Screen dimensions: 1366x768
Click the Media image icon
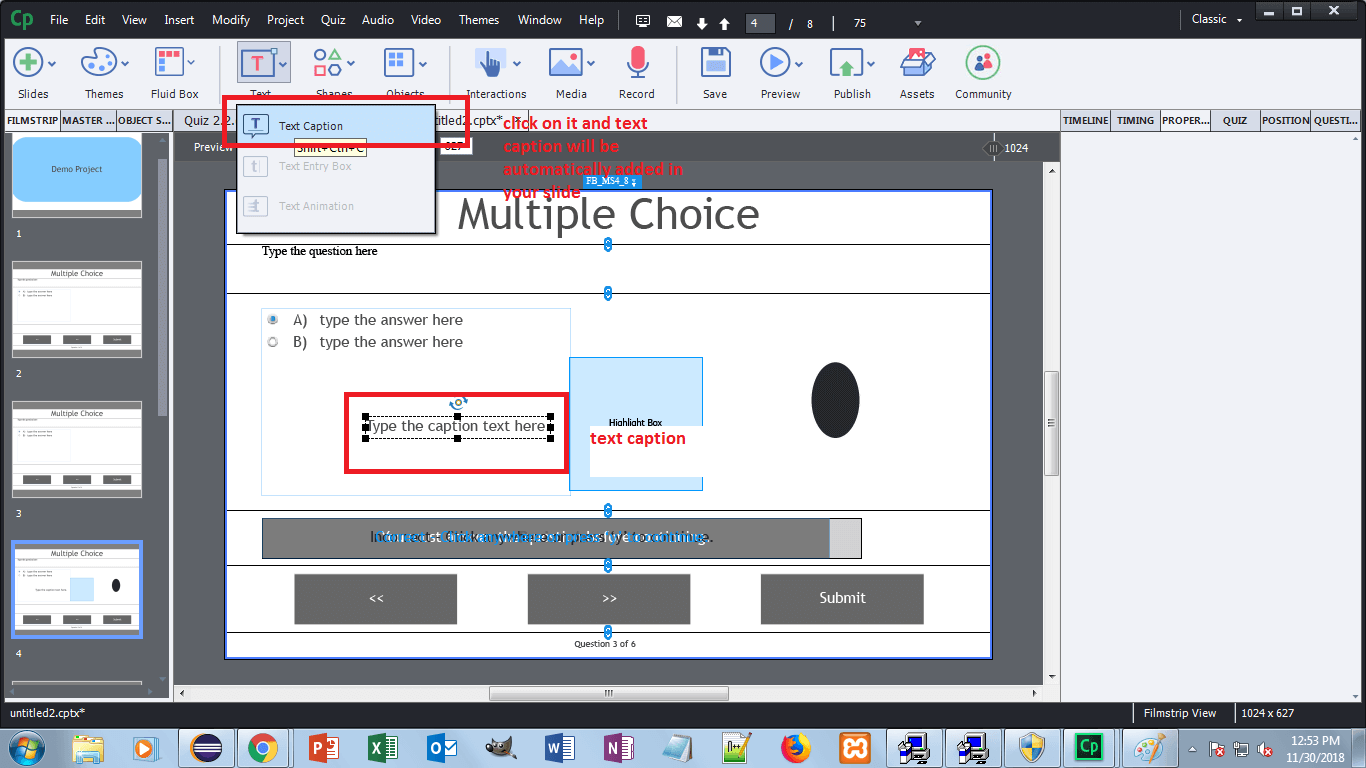pyautogui.click(x=566, y=63)
